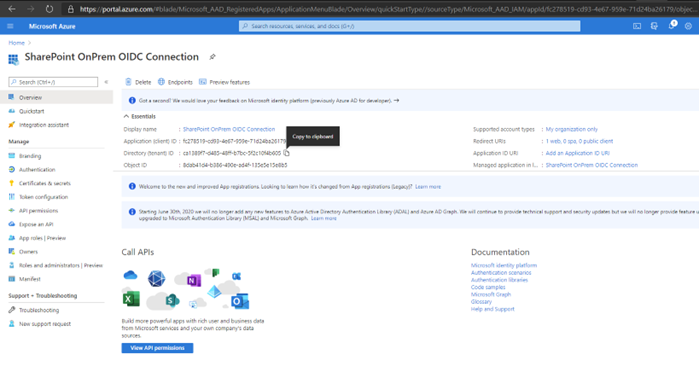
Task: Pin SharePoint OnPrem OIDC Connection blade
Action: click(213, 57)
